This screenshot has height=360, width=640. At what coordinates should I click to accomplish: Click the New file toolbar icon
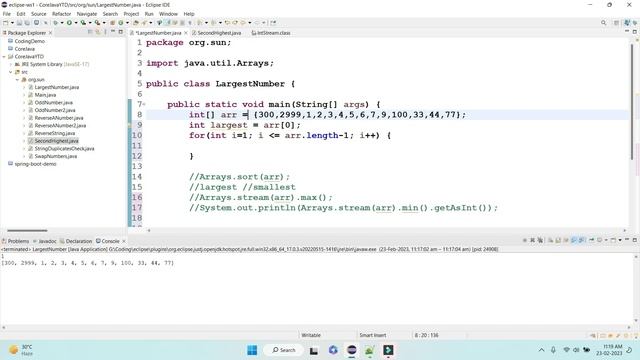[x=6, y=23]
